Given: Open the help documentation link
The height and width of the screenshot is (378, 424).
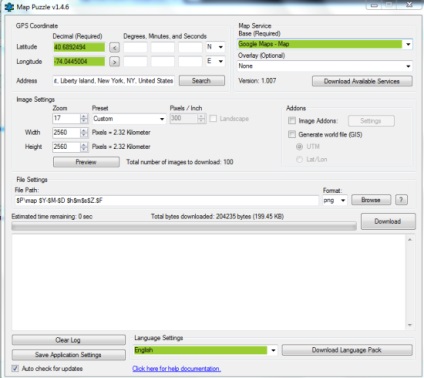Looking at the screenshot, I should coord(176,369).
